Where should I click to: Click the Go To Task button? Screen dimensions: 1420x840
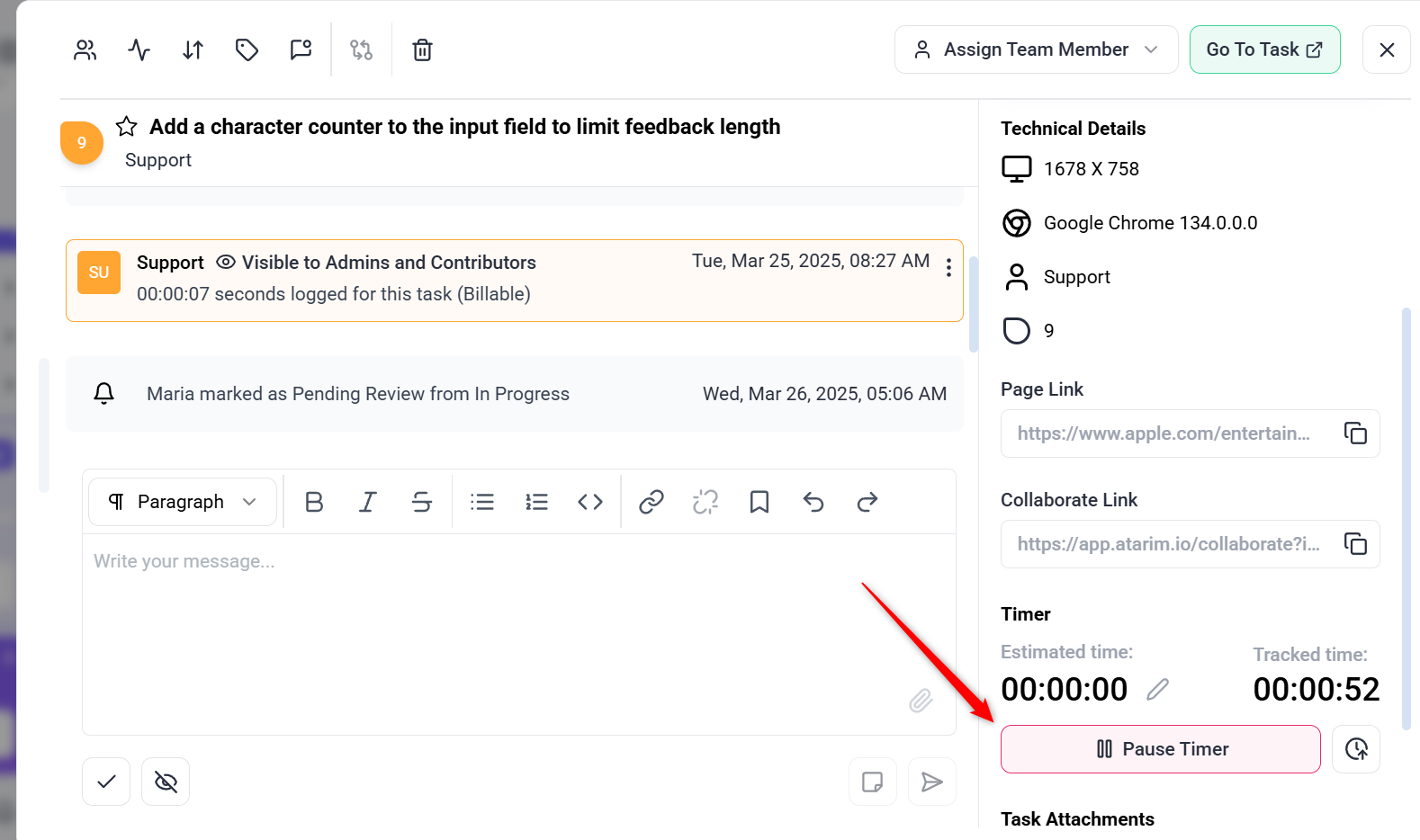(x=1263, y=49)
